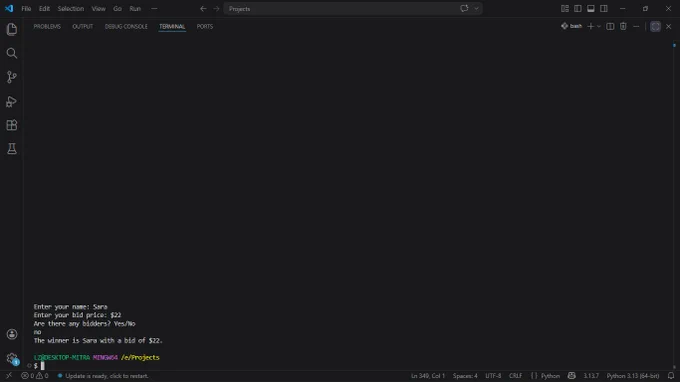Select interpreter 'Python 3.13 (64-bit)'
This screenshot has width=680, height=382.
click(633, 376)
